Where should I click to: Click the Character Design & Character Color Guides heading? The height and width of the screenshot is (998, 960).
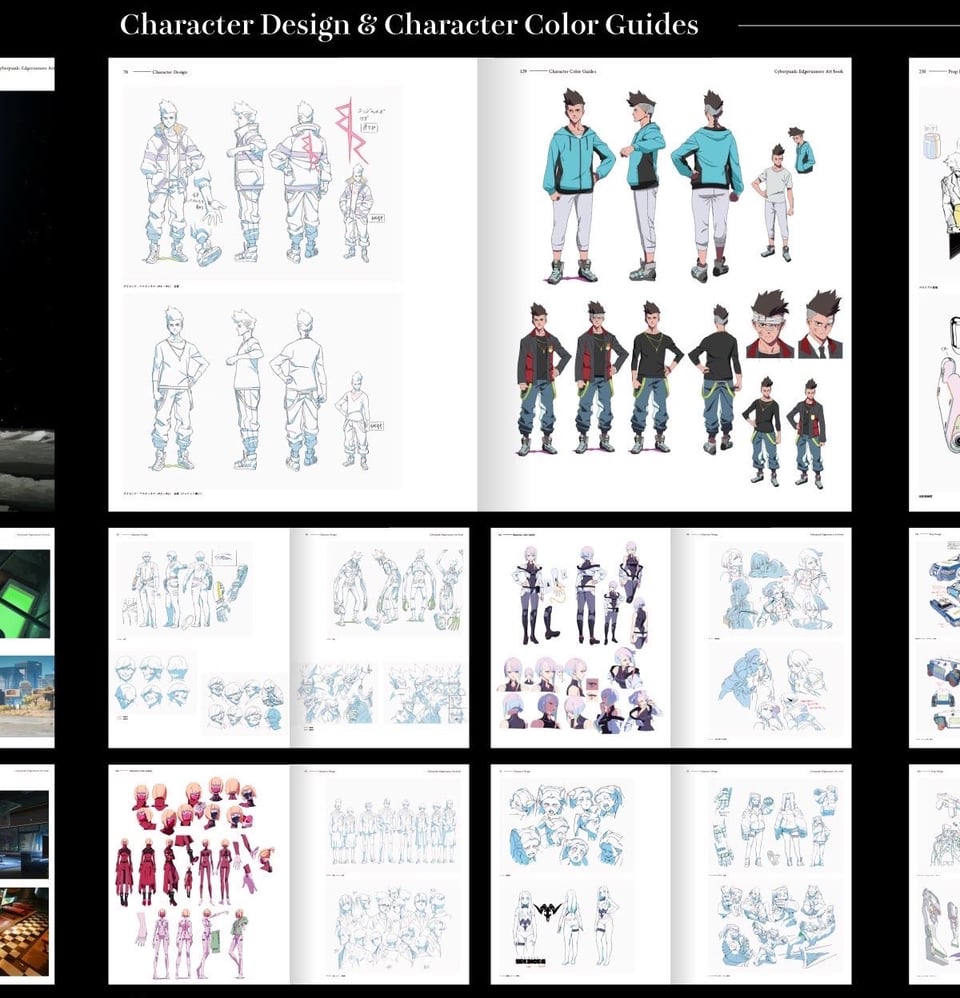(x=409, y=25)
